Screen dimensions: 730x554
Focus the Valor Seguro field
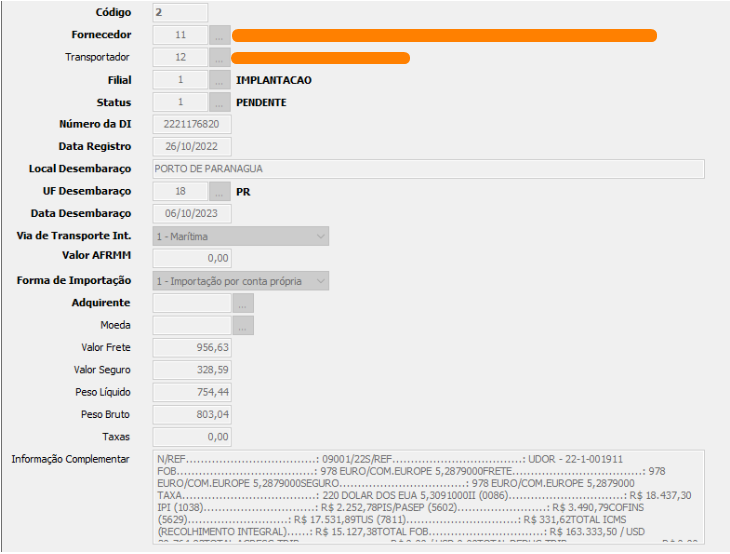(x=192, y=370)
